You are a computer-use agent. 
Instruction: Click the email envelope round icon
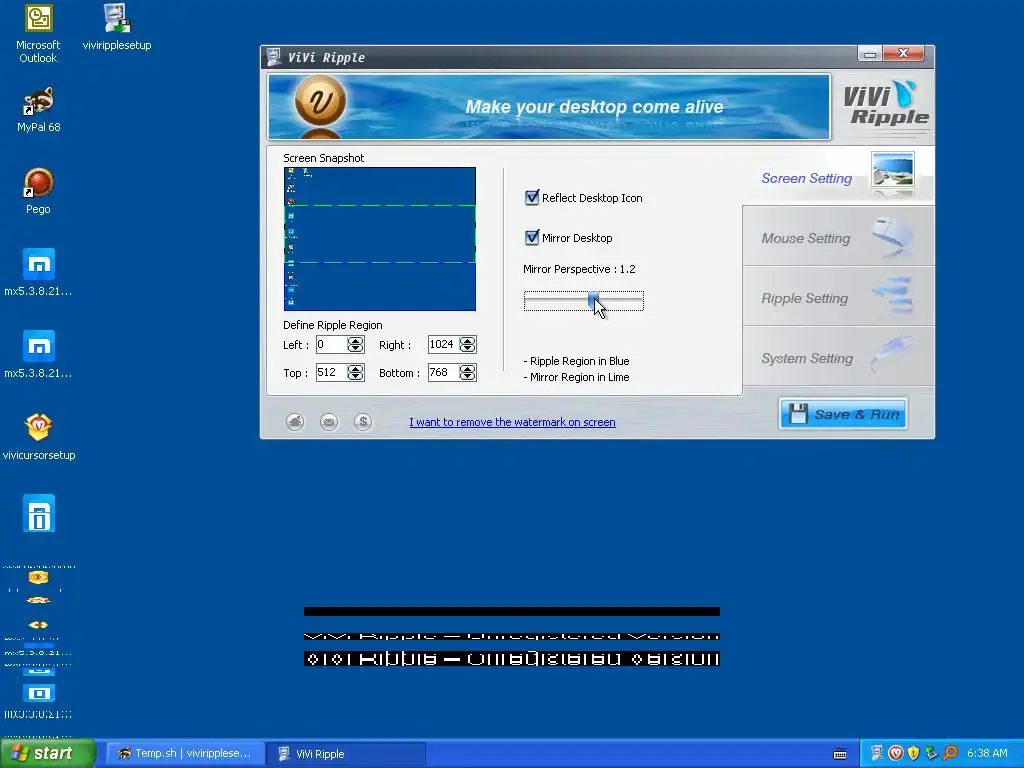(x=329, y=422)
